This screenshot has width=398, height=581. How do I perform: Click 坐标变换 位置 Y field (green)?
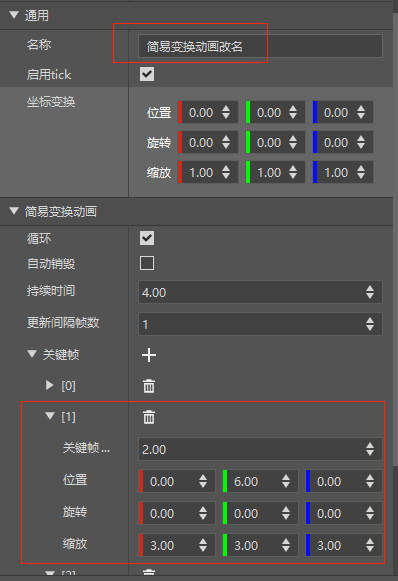pyautogui.click(x=275, y=112)
